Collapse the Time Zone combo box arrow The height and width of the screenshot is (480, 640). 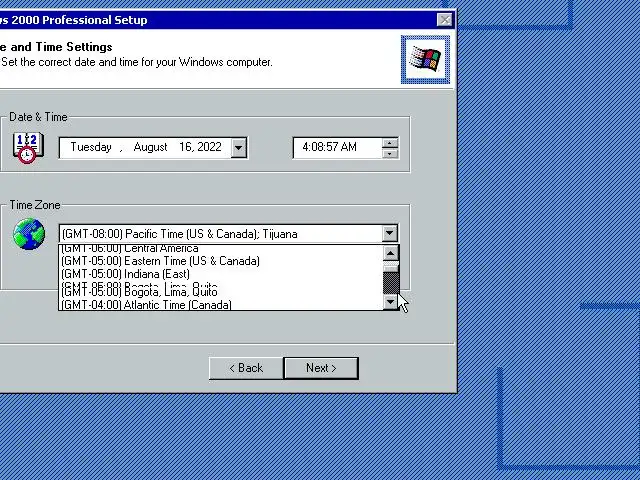[389, 233]
